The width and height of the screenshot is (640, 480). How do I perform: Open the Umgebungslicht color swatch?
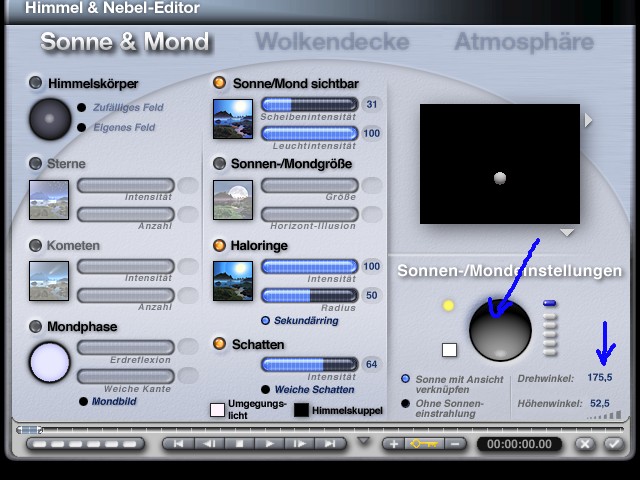(x=218, y=410)
